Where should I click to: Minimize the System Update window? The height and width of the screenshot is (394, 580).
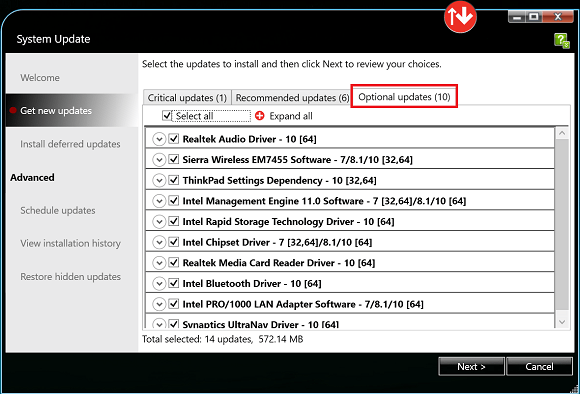517,17
